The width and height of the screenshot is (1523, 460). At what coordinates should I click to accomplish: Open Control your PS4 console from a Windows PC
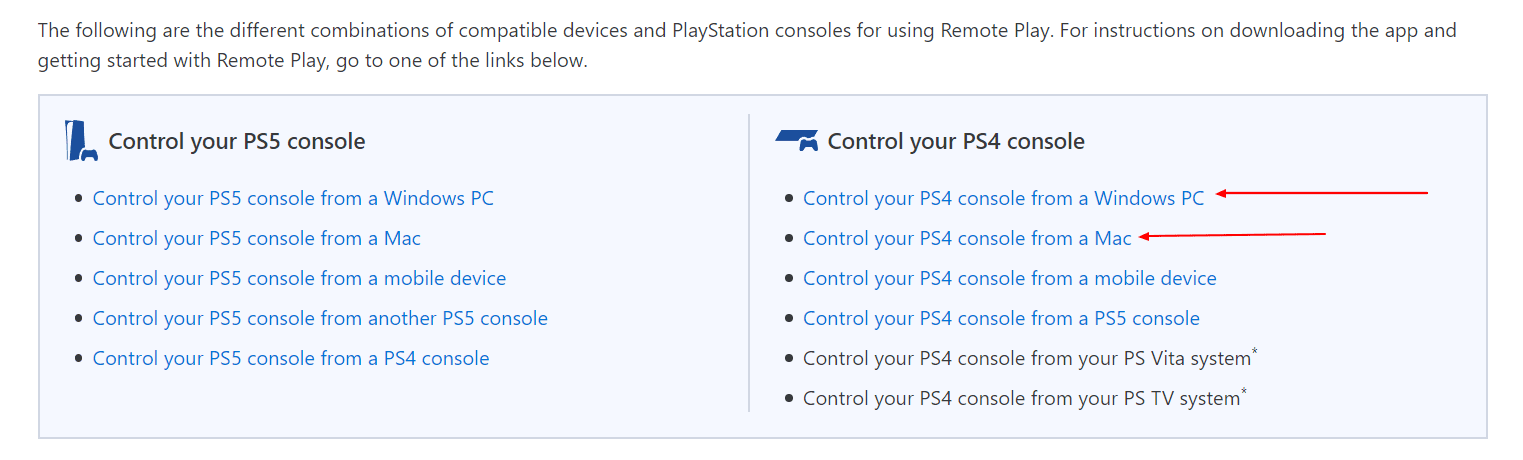coord(1004,198)
